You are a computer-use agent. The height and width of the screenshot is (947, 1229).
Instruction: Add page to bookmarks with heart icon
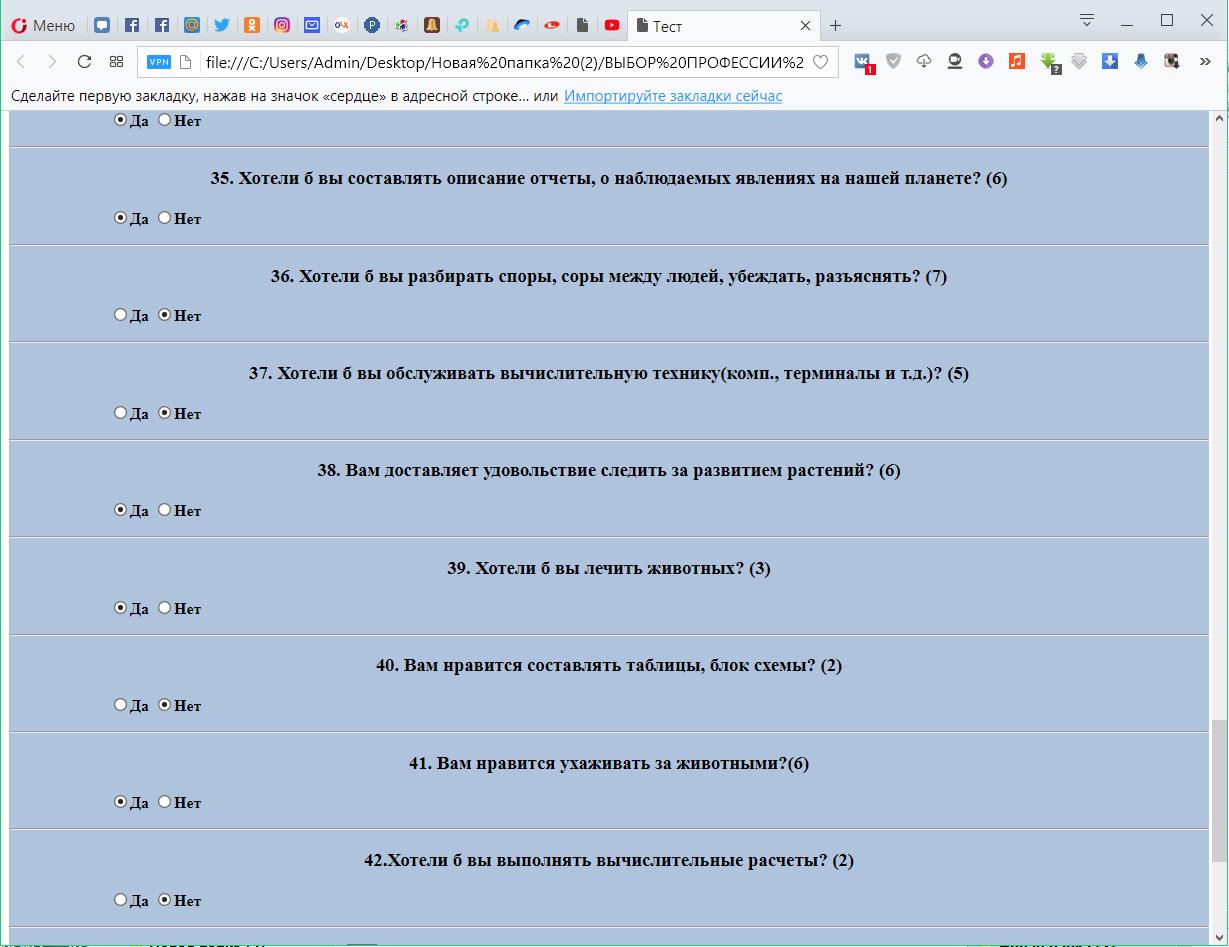click(820, 62)
